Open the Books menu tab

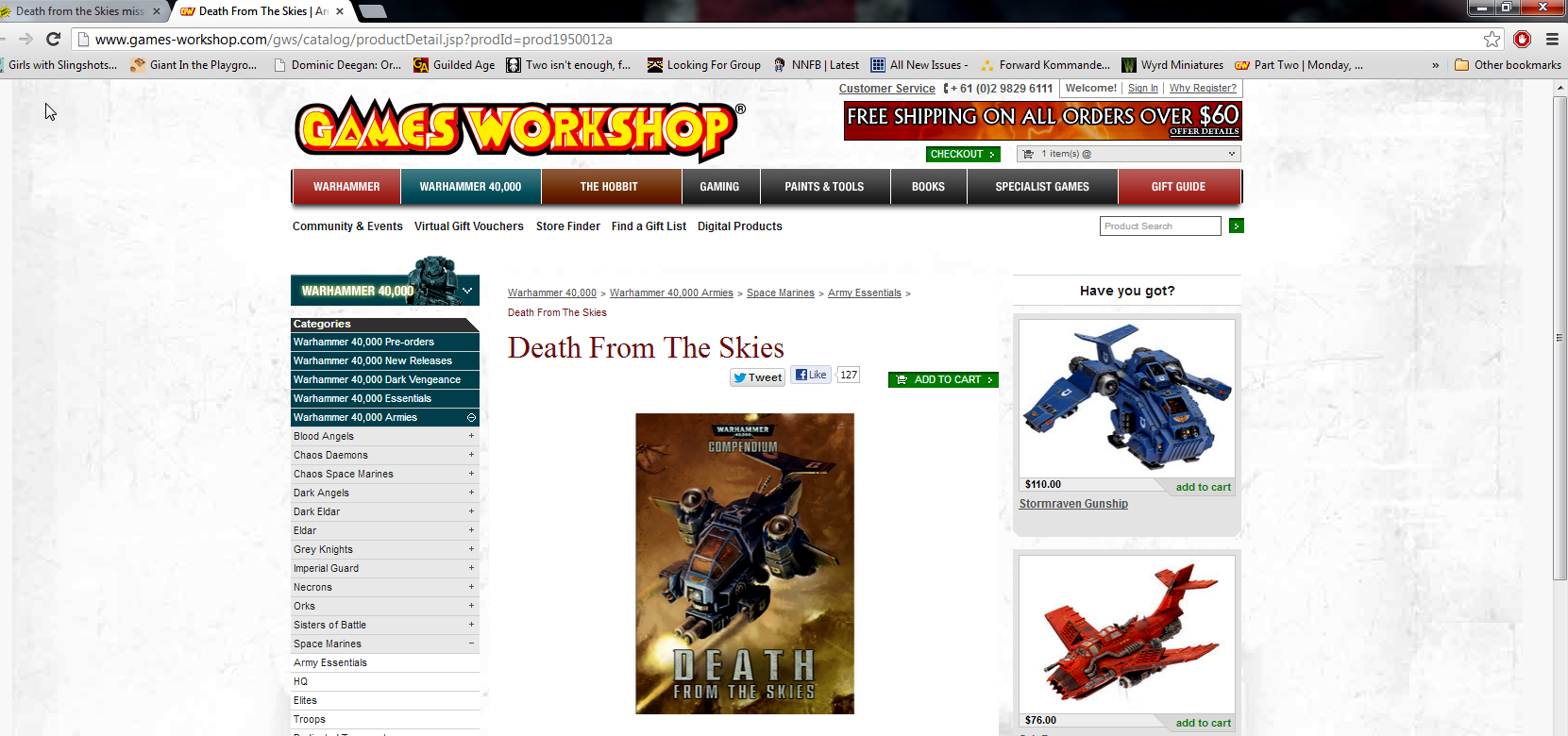pos(928,187)
